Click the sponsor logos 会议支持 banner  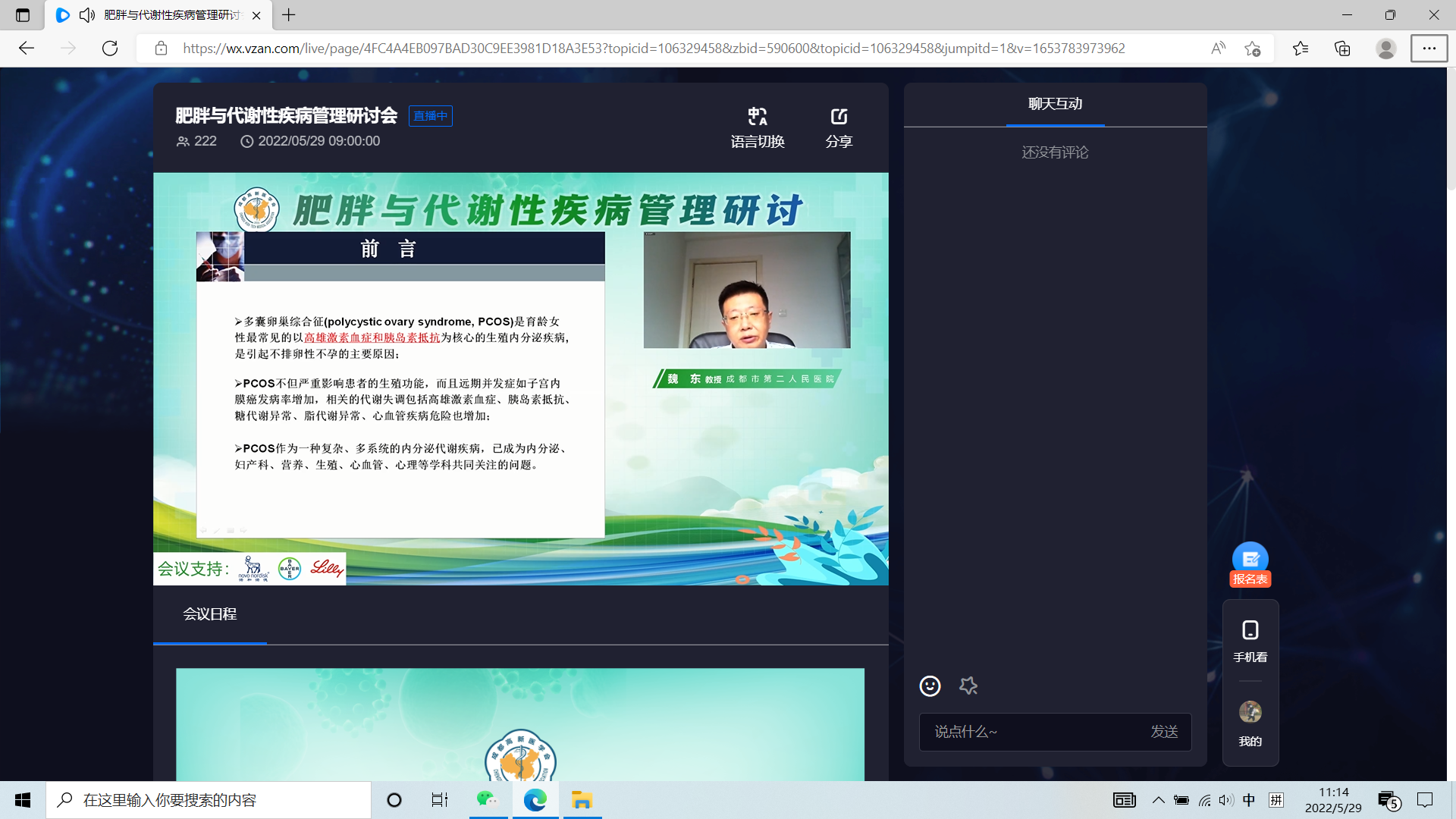tap(249, 569)
